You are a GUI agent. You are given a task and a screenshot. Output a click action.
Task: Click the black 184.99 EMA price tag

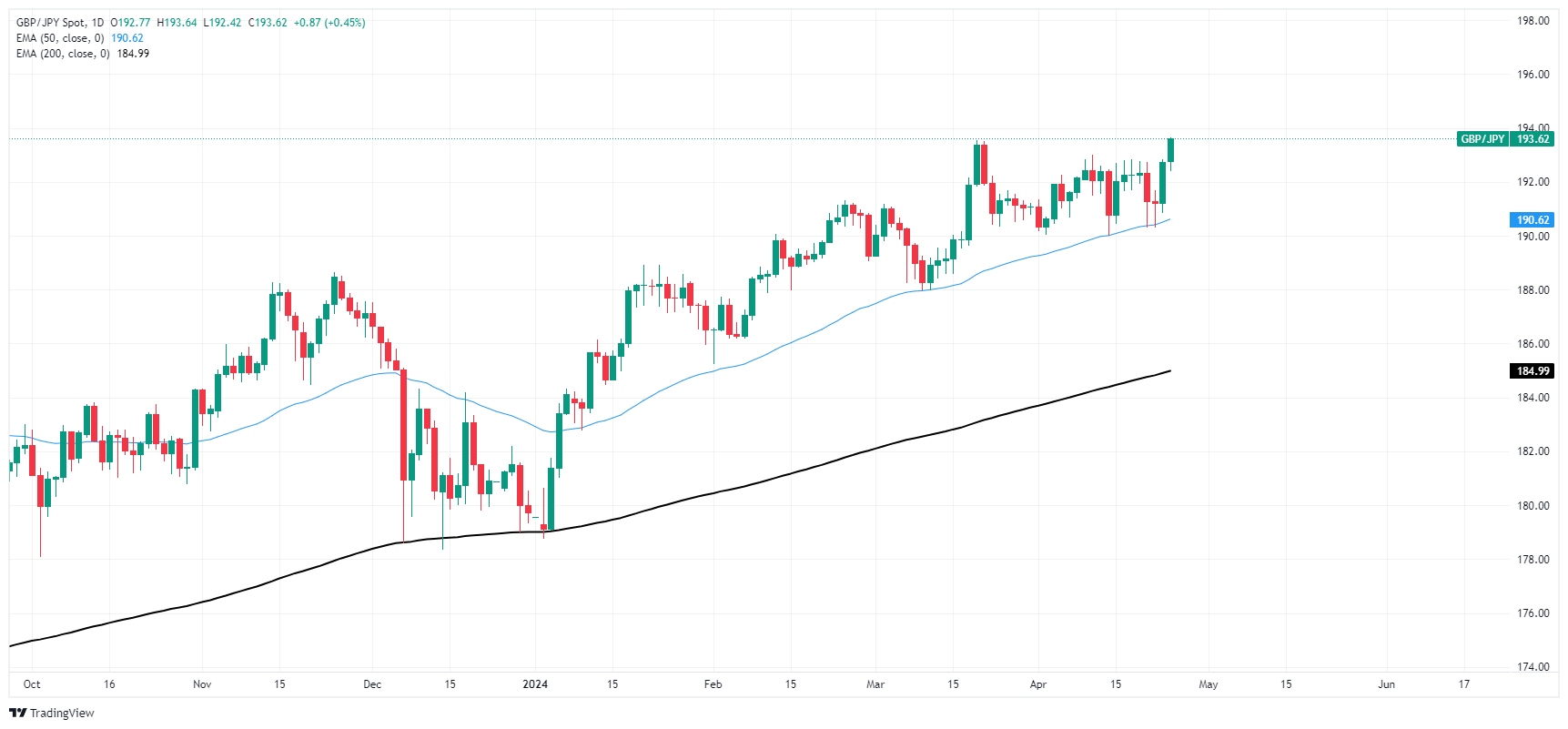pos(1533,371)
